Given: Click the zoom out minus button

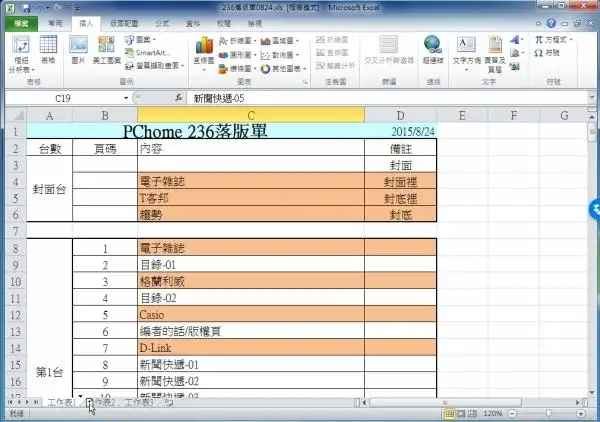Looking at the screenshot, I should (512, 414).
